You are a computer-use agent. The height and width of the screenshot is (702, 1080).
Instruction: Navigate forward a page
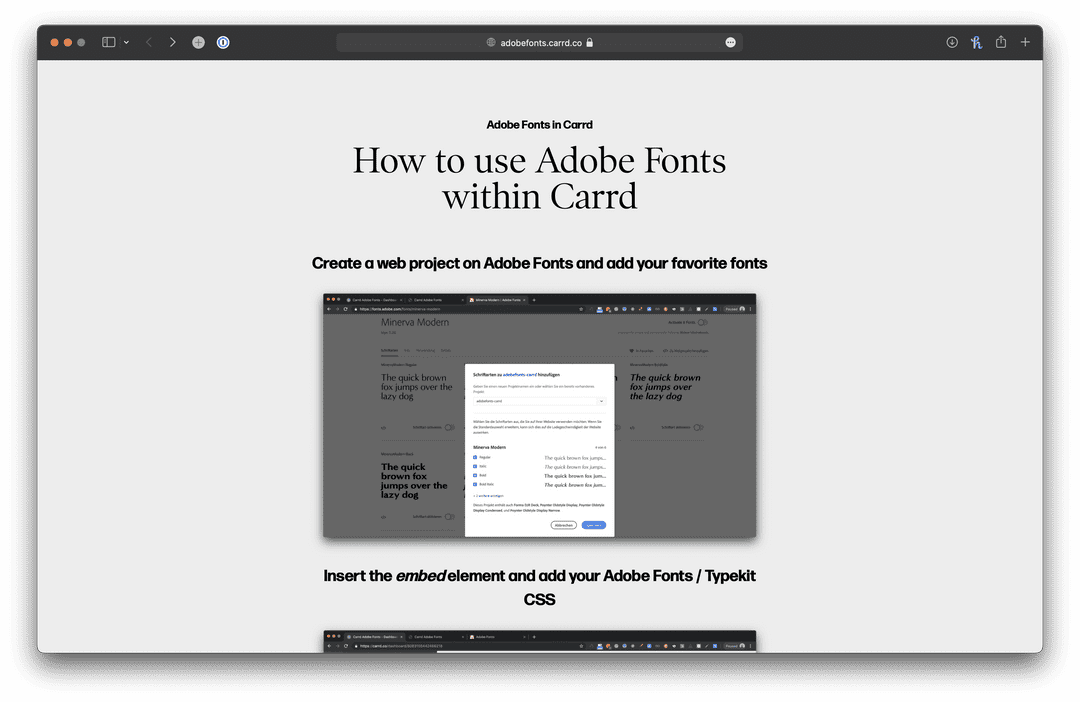tap(172, 42)
